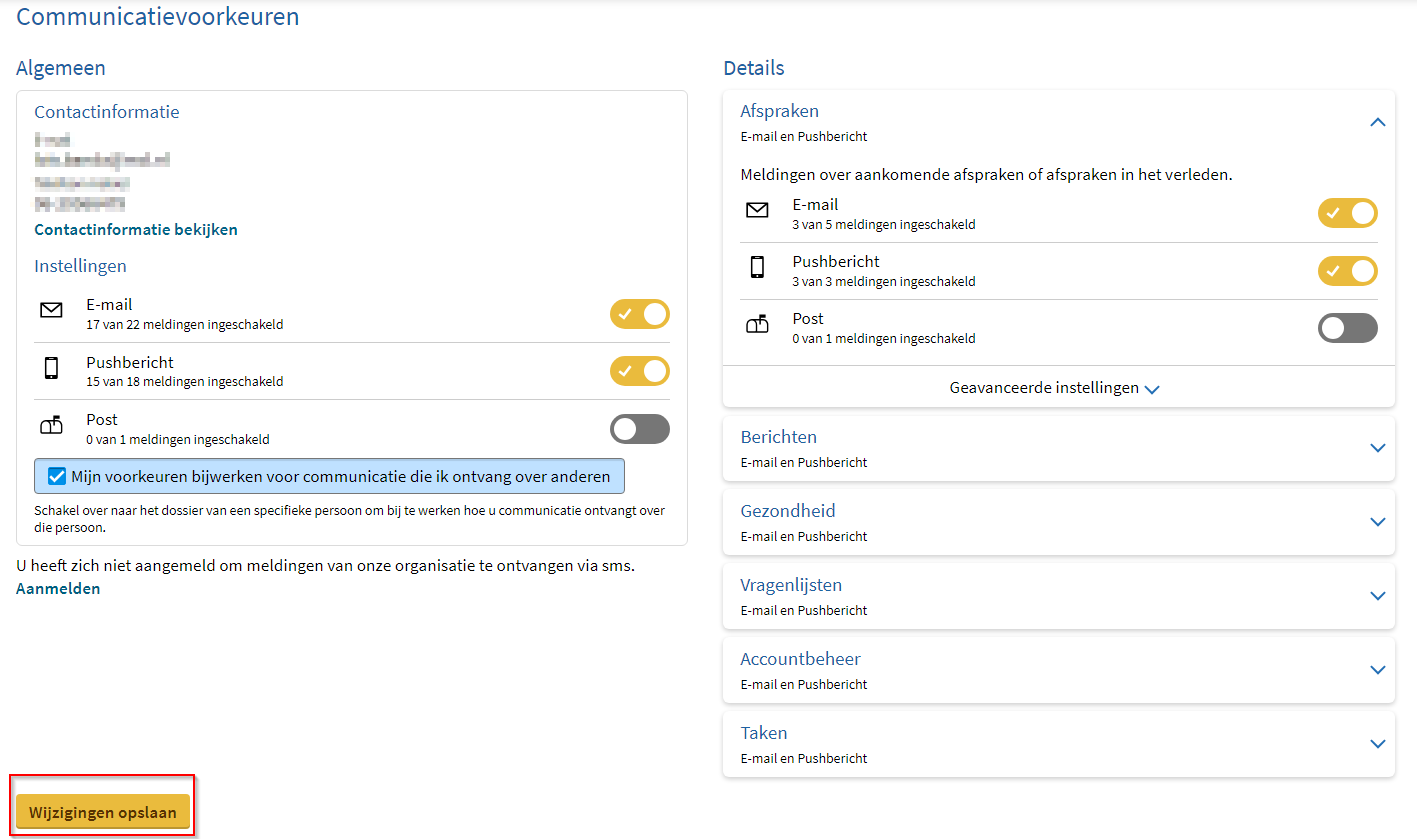Click the mailbox icon under Instellingen
The width and height of the screenshot is (1417, 839).
(x=51, y=426)
